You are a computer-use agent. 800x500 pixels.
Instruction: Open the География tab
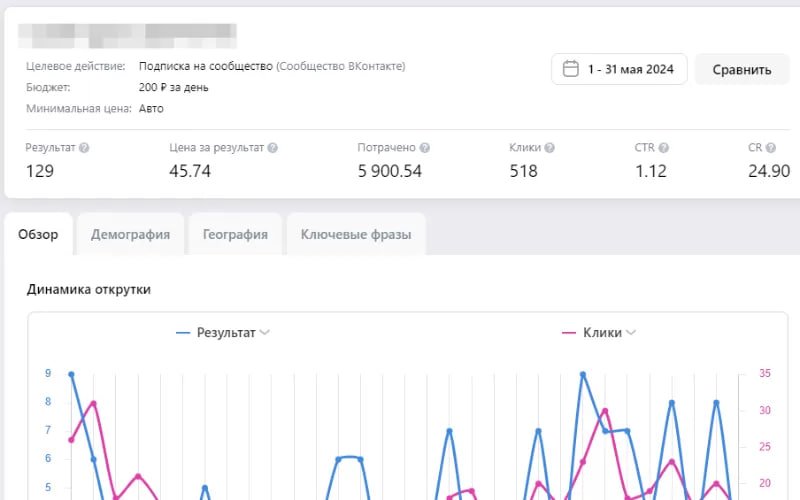point(235,235)
